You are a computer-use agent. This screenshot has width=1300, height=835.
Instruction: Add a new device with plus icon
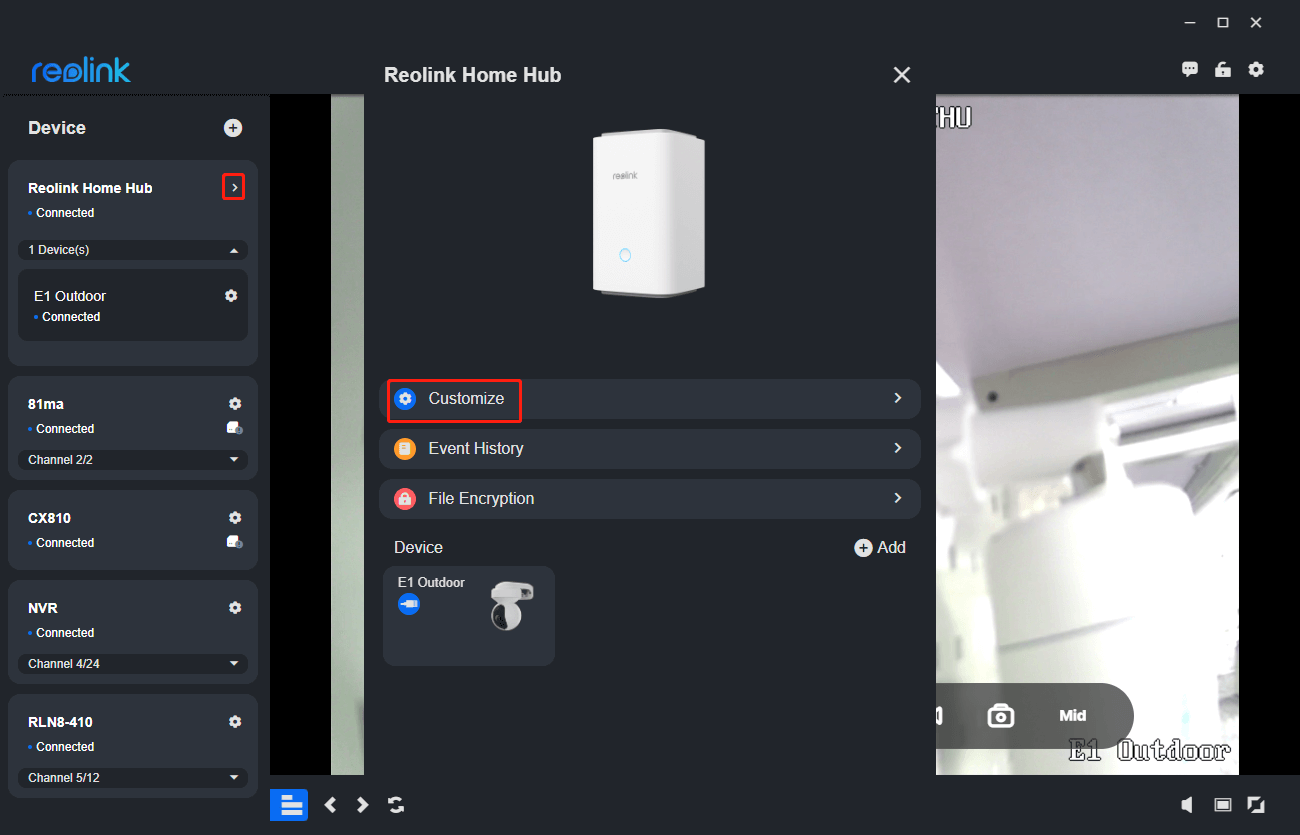(233, 128)
